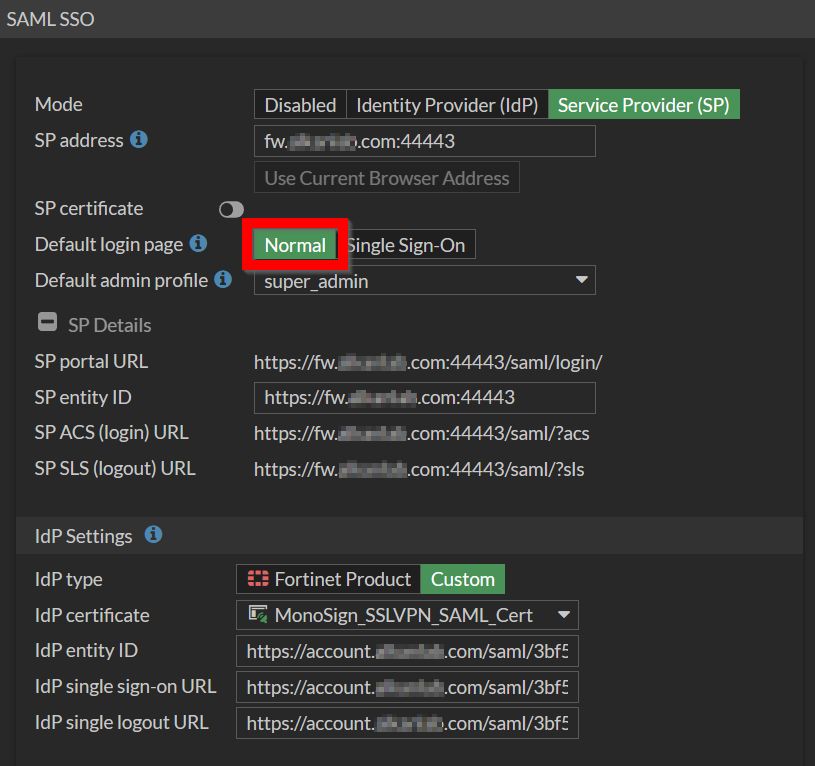Image resolution: width=815 pixels, height=766 pixels.
Task: Click the info icon next to IdP Settings
Action: (x=153, y=535)
